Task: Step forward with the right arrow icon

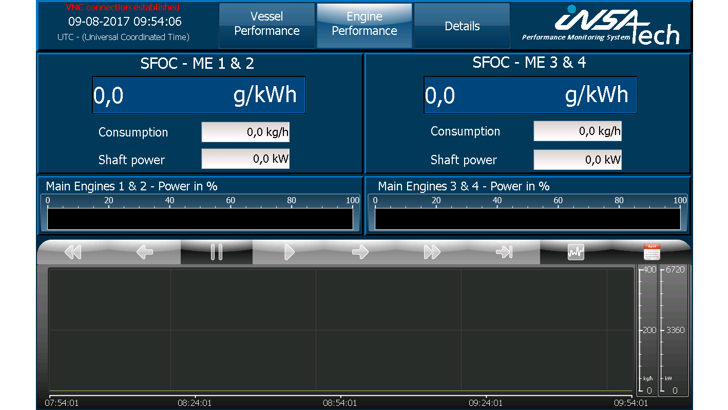Action: (x=360, y=252)
